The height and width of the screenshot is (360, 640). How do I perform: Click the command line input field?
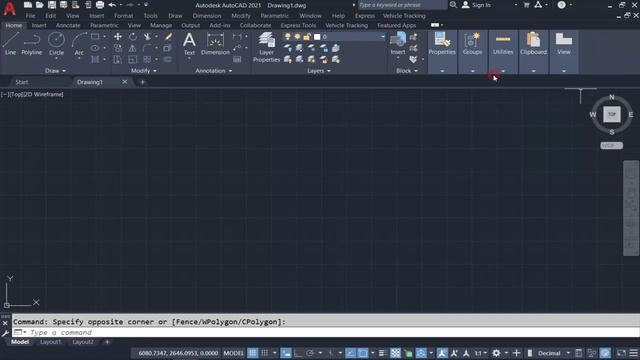[327, 332]
